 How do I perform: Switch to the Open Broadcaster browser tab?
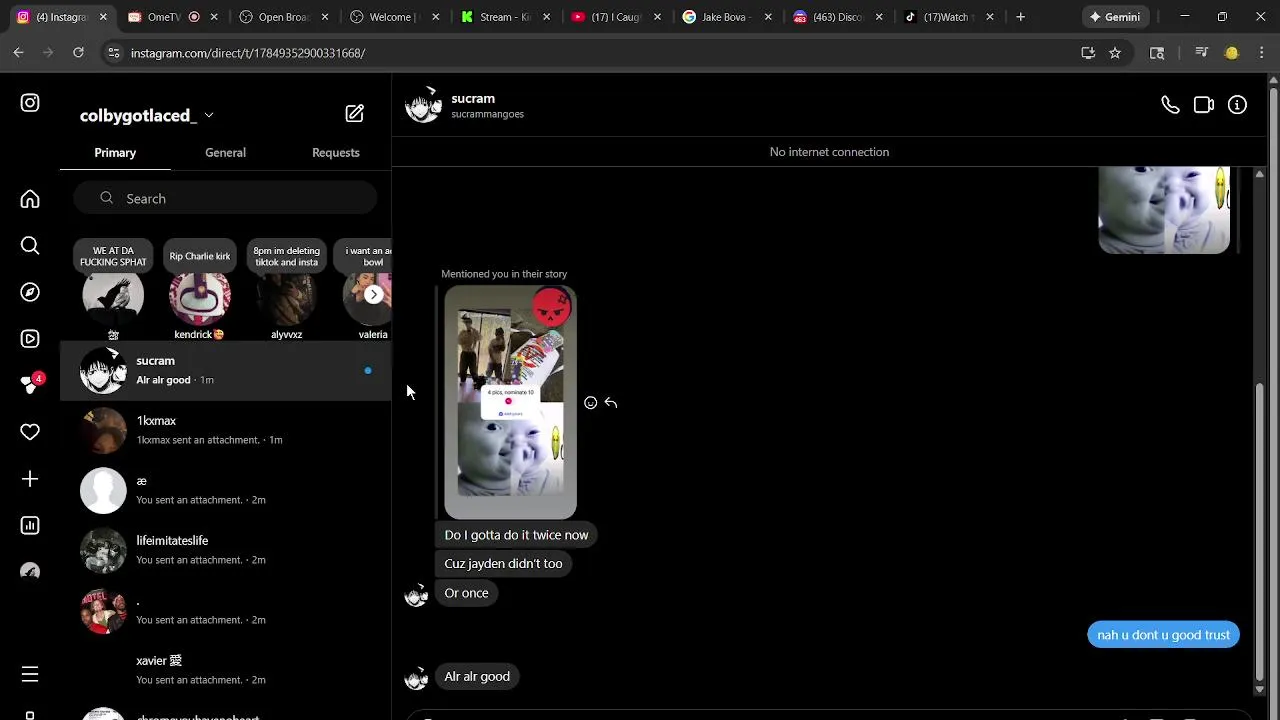[283, 17]
